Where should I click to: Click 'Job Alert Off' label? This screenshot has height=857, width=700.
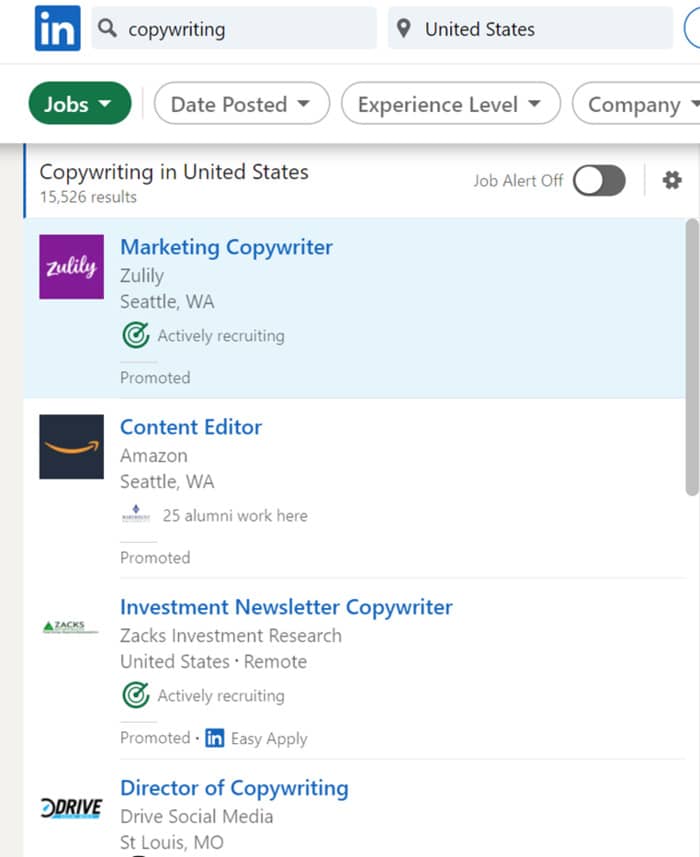(517, 180)
